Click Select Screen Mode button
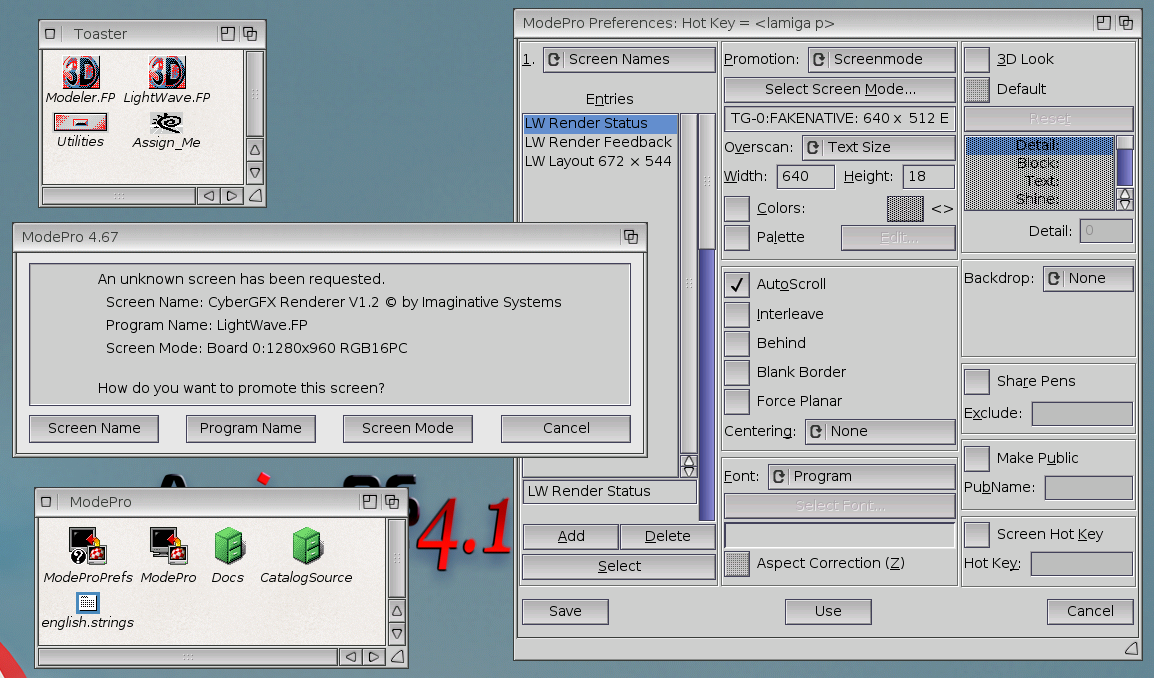The width and height of the screenshot is (1154, 678). click(x=839, y=89)
